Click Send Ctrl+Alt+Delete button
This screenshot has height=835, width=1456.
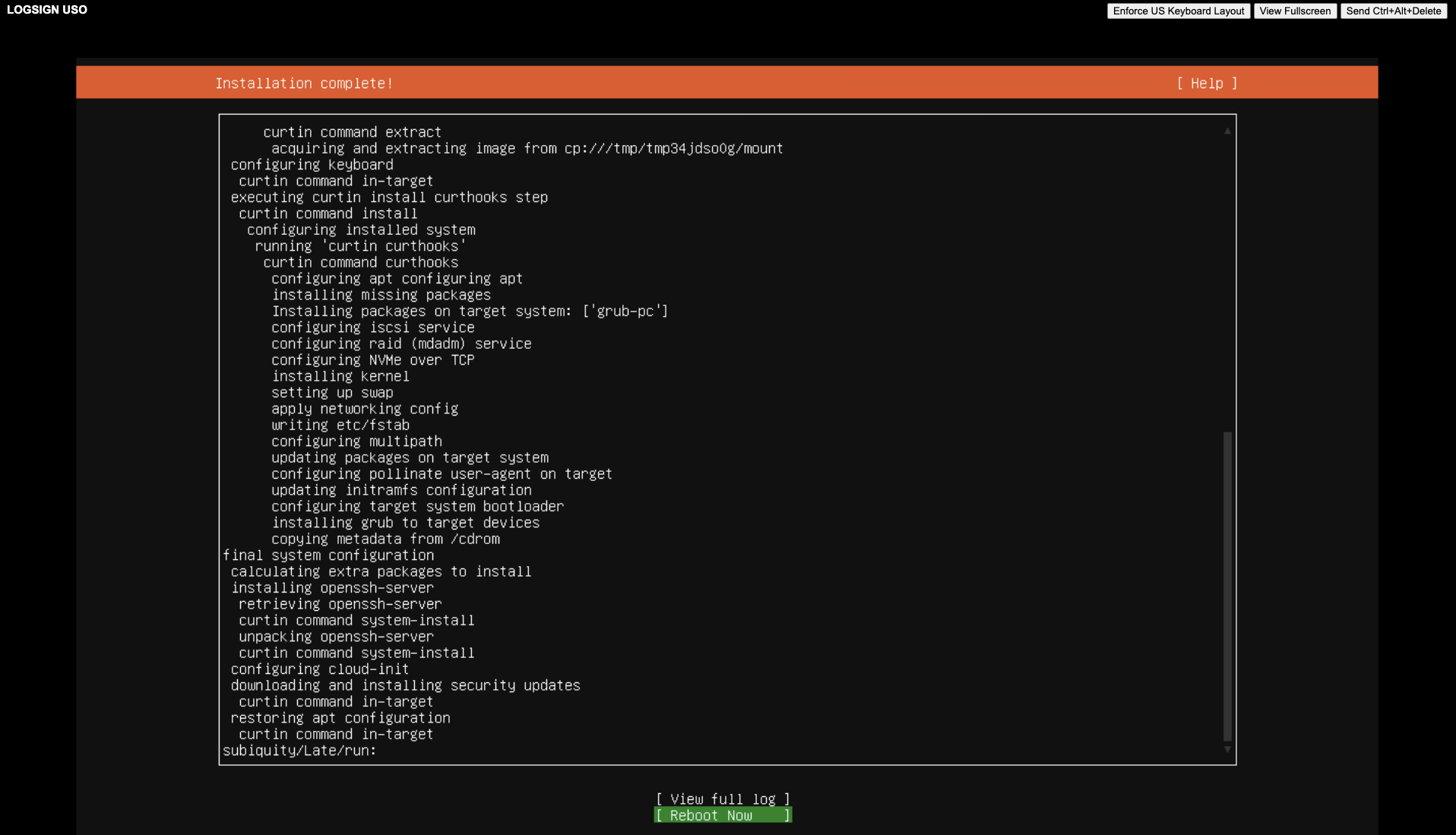coord(1393,11)
